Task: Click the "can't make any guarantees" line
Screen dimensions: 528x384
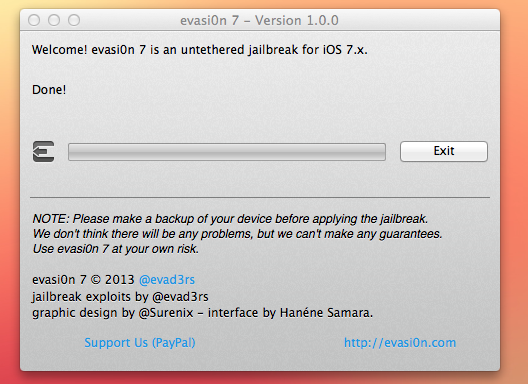Action: click(237, 234)
